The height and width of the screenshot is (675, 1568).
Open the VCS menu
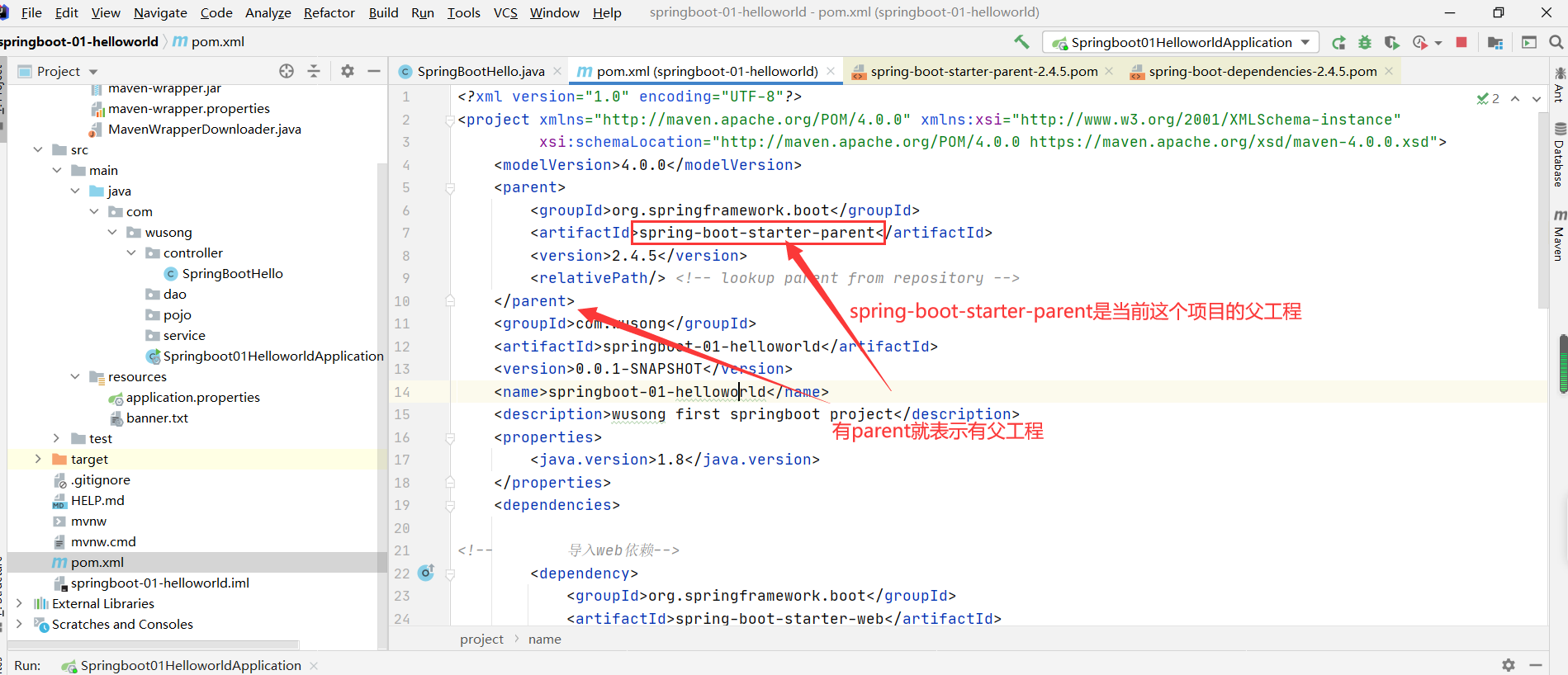pyautogui.click(x=505, y=12)
